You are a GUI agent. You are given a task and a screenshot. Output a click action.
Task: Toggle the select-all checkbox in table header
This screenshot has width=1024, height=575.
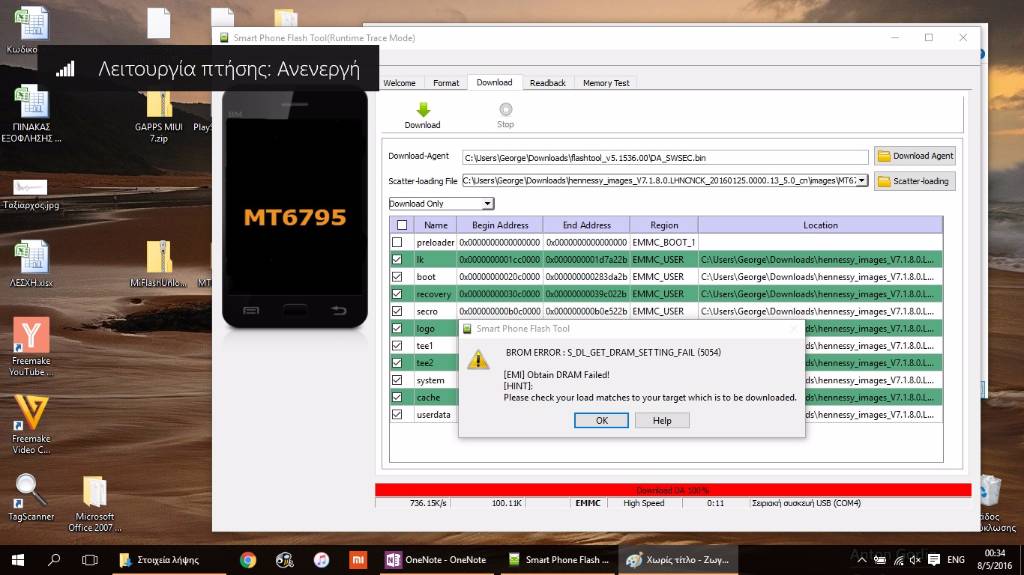coord(402,225)
